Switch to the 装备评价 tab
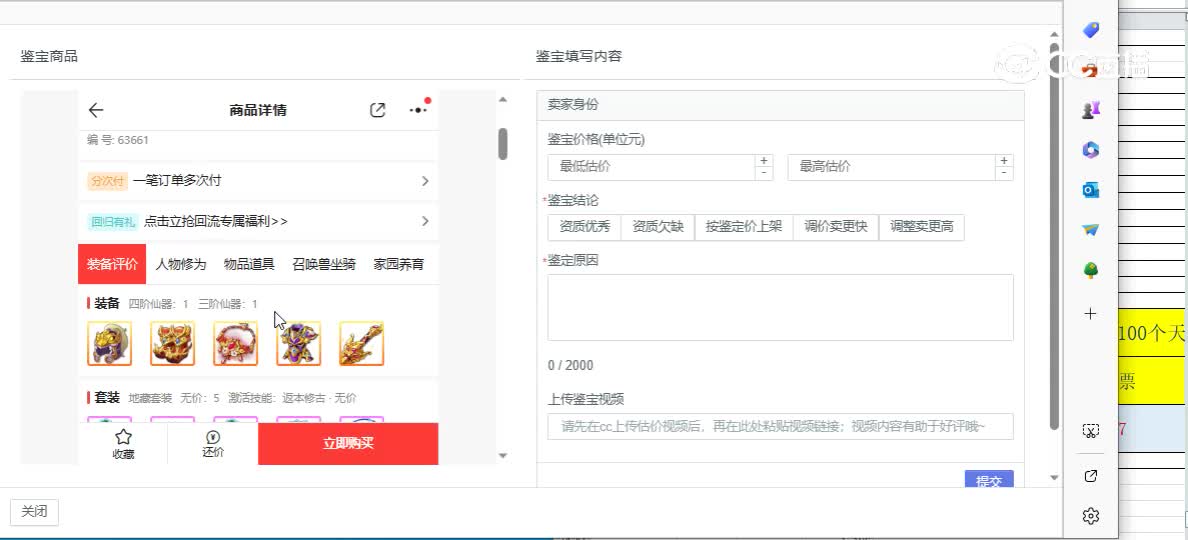 112,264
